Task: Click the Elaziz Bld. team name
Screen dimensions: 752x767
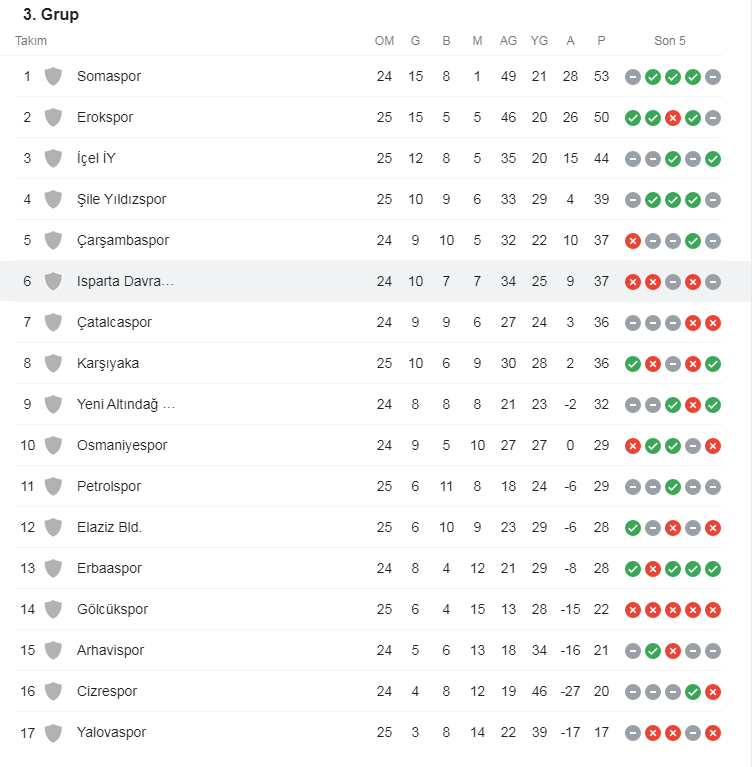Action: point(109,527)
